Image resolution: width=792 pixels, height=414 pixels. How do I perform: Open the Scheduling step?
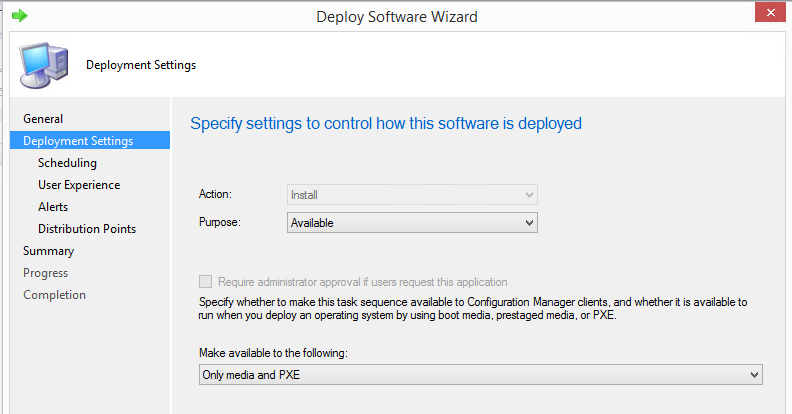pos(67,163)
